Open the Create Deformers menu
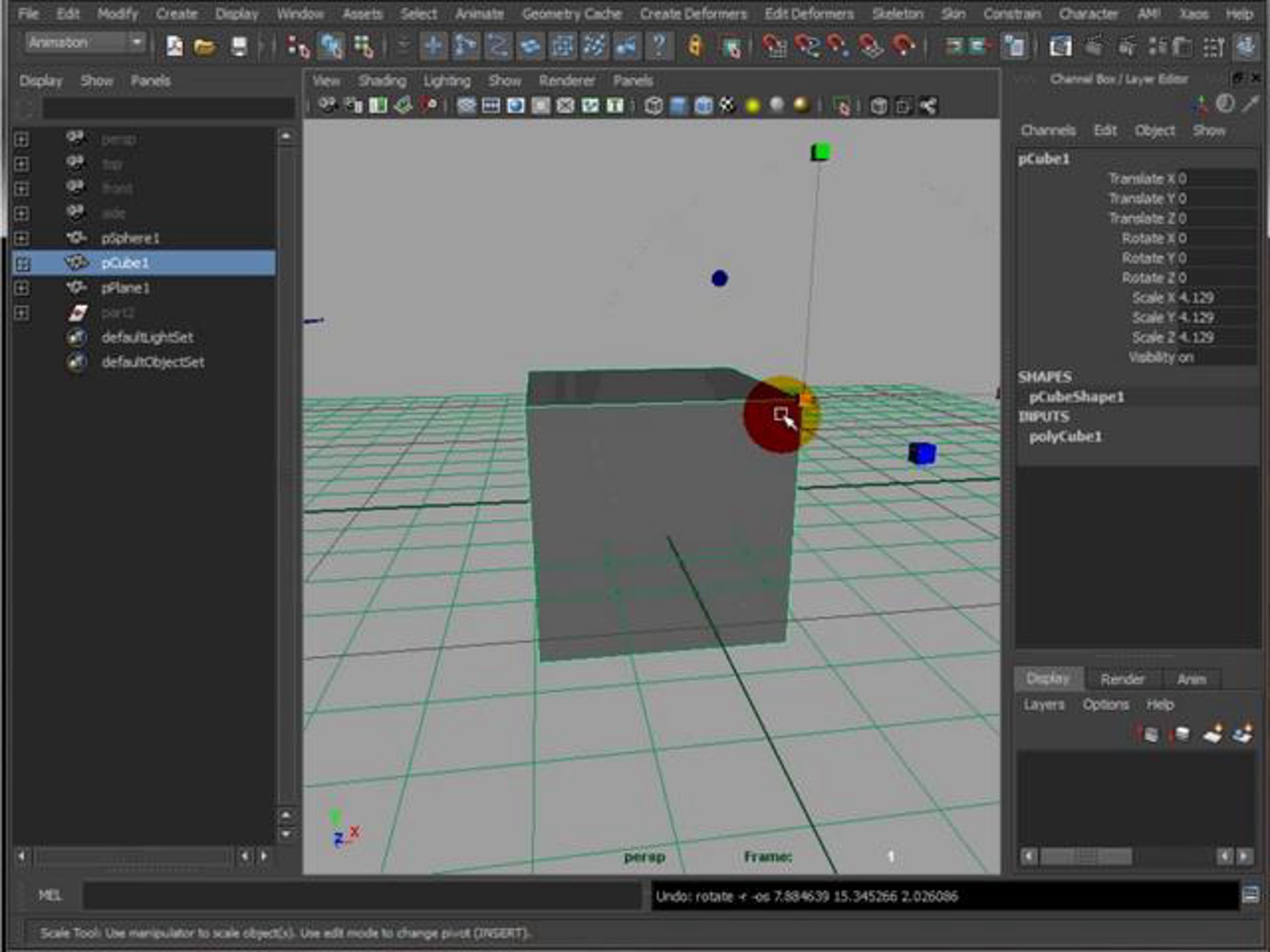This screenshot has height=952, width=1270. coord(693,14)
